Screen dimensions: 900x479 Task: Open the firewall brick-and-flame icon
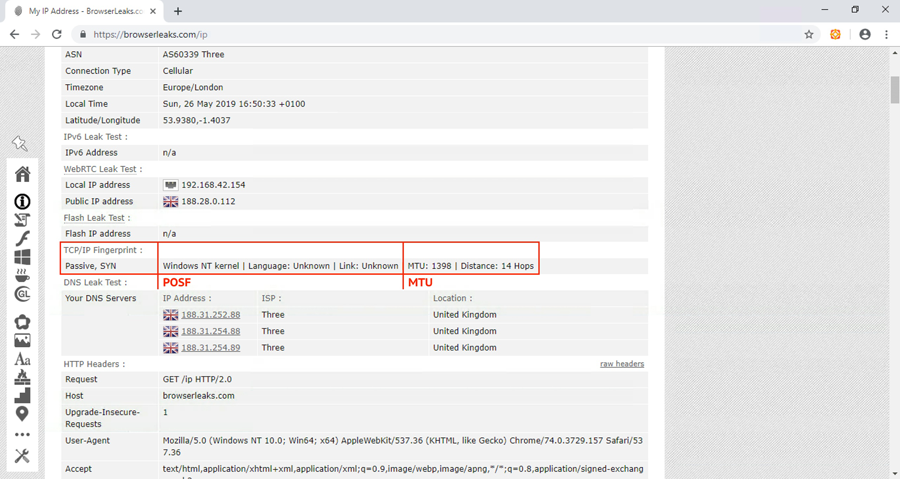pos(22,377)
